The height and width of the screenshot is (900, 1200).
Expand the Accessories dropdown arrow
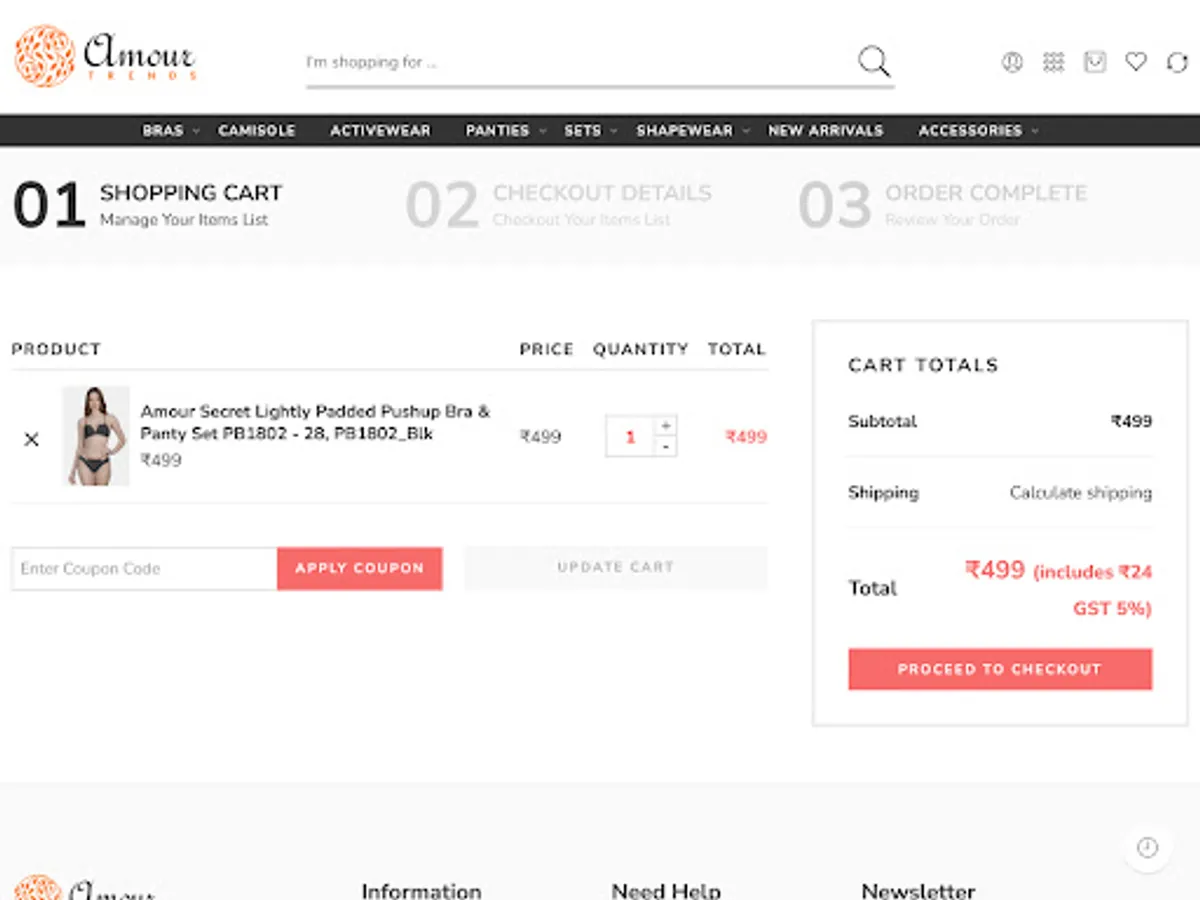click(1034, 131)
